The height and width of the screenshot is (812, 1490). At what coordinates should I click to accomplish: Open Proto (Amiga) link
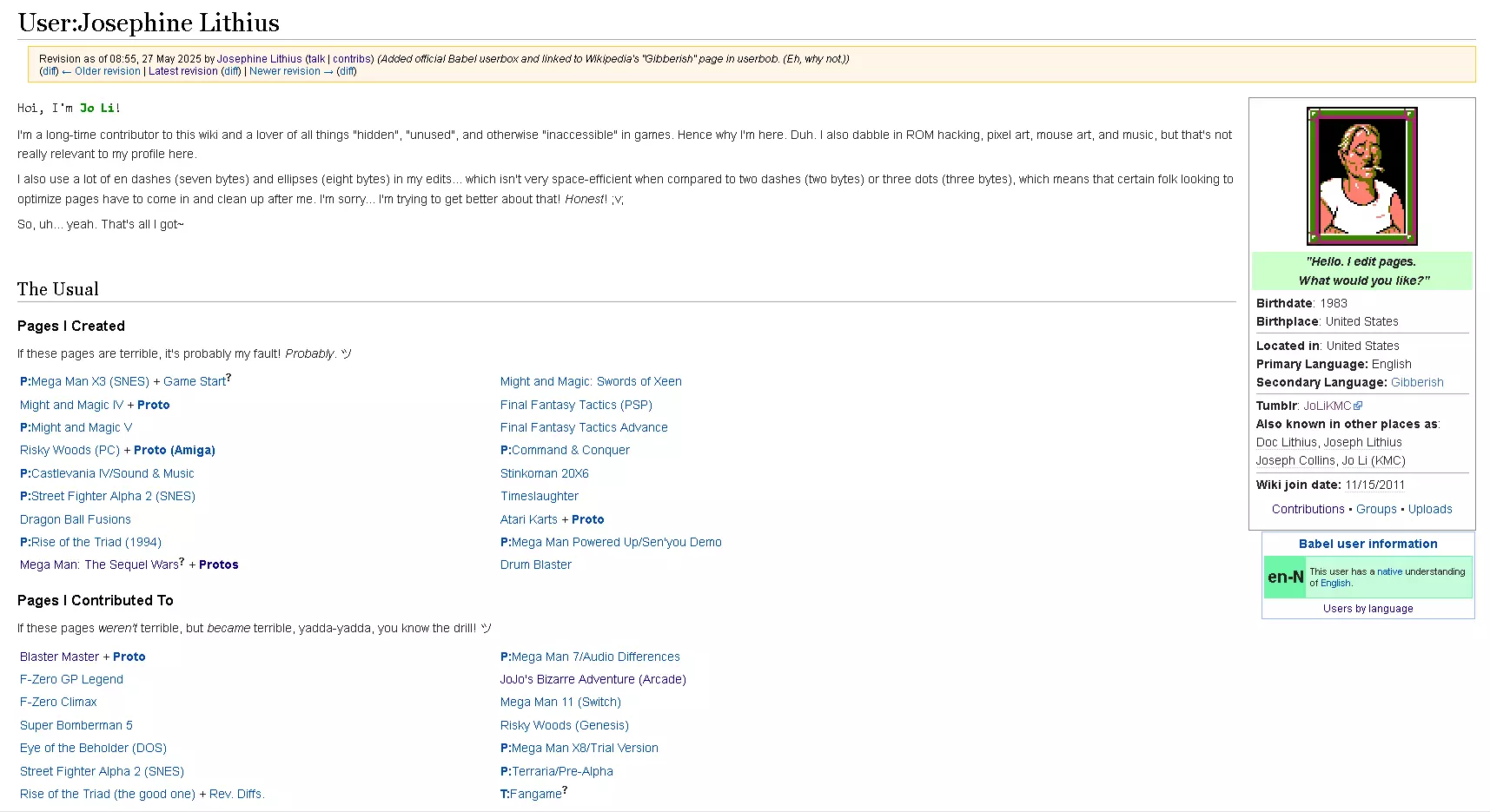[174, 450]
